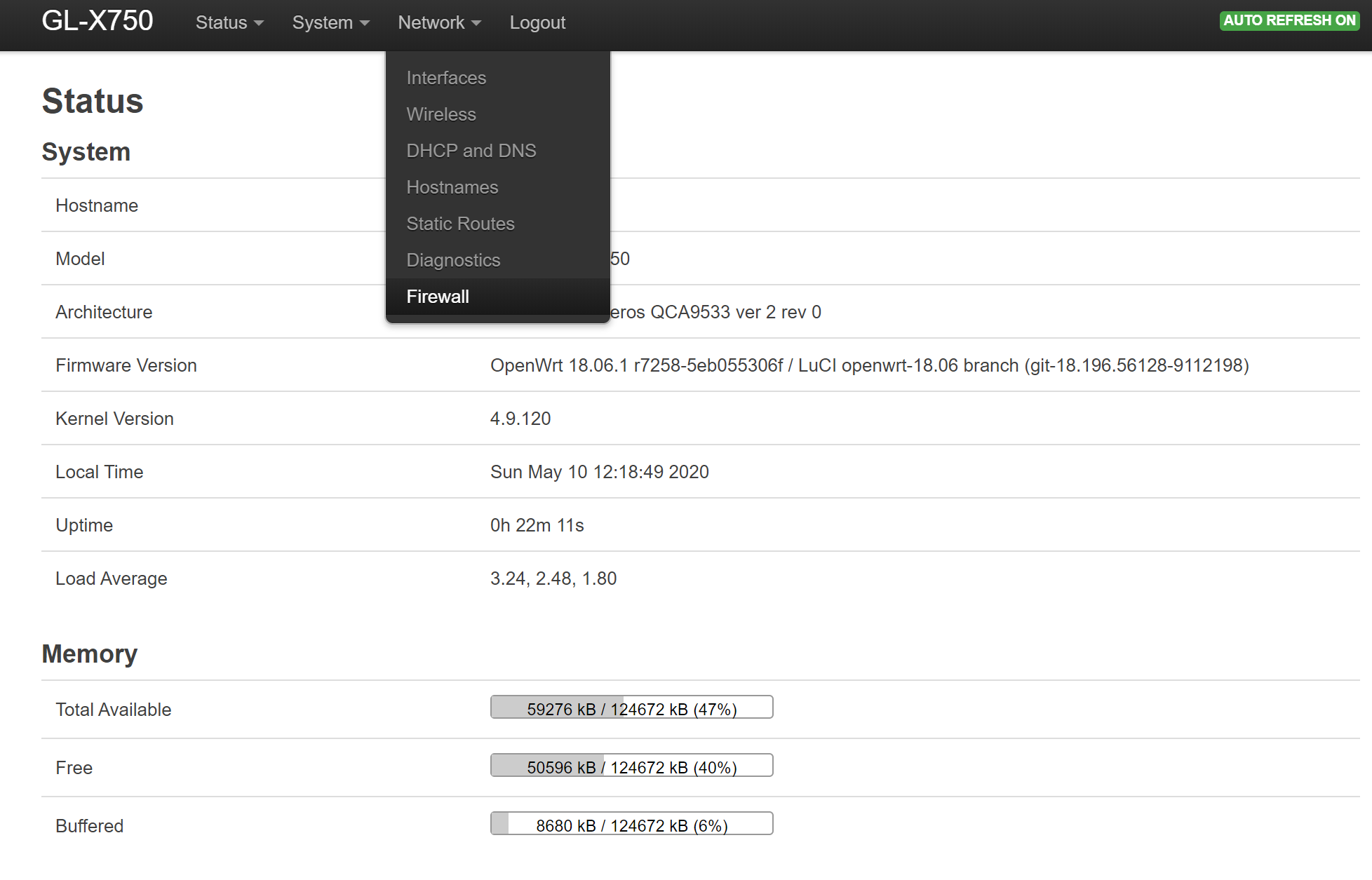The width and height of the screenshot is (1372, 880).
Task: Open Static Routes configuration
Action: click(x=461, y=223)
